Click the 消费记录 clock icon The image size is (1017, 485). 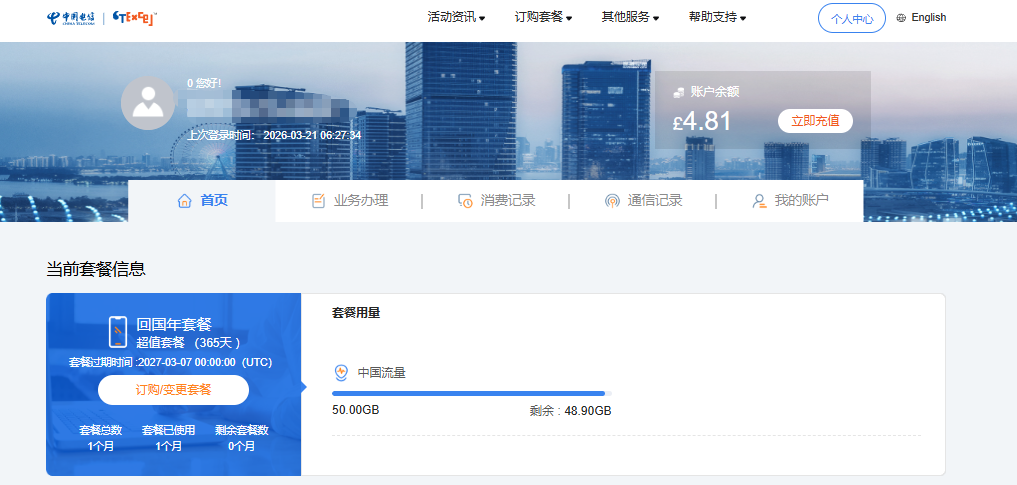pos(465,201)
